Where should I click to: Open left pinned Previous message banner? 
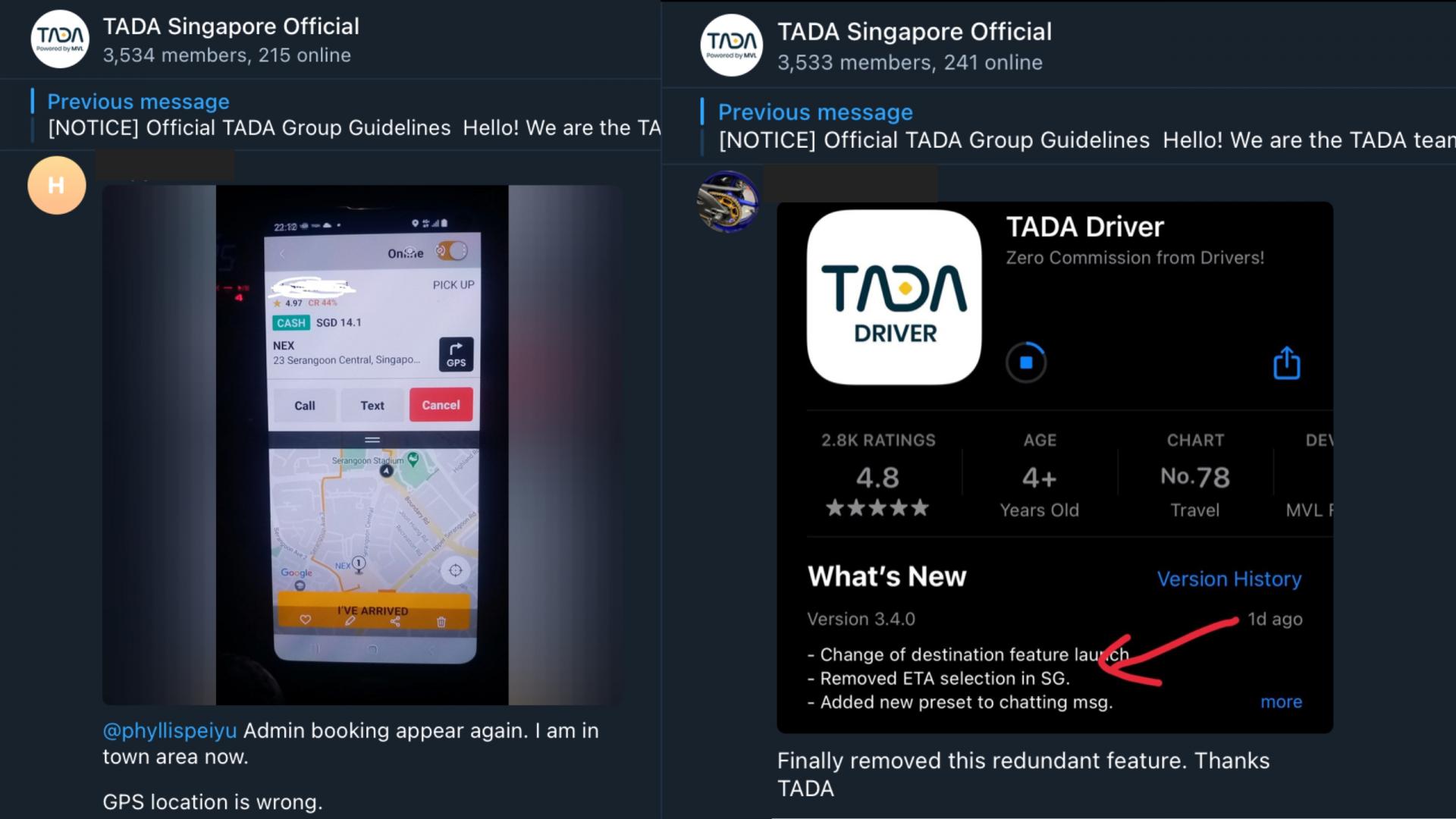point(346,115)
